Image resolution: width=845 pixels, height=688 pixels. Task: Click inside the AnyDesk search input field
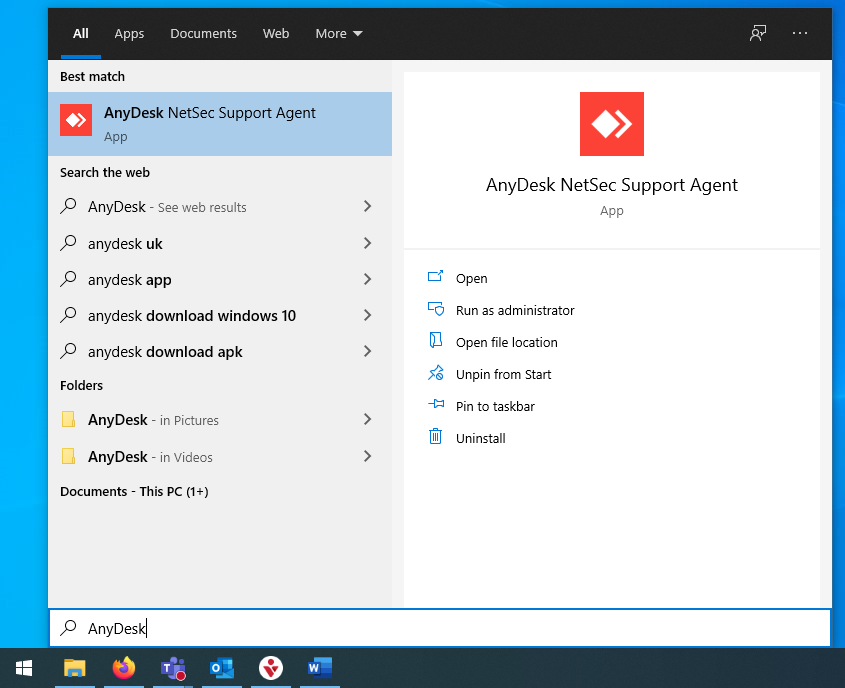pyautogui.click(x=440, y=628)
